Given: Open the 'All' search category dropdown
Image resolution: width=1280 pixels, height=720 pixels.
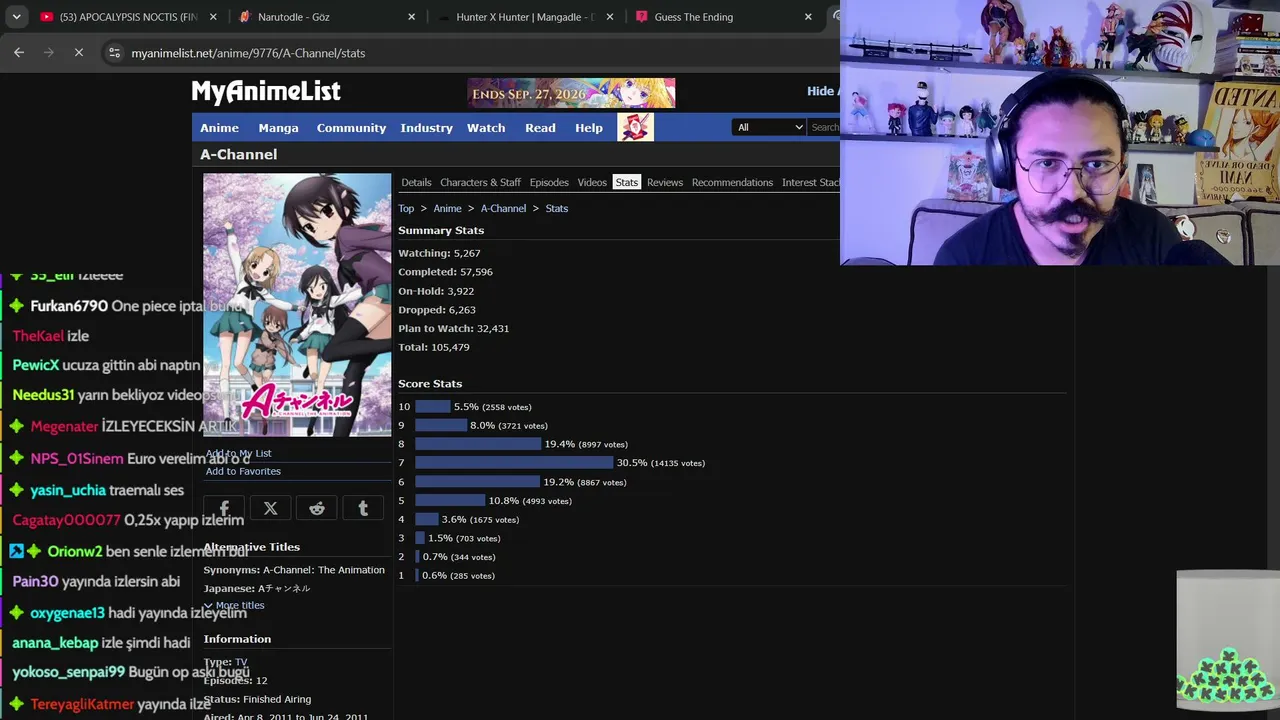Looking at the screenshot, I should [770, 127].
